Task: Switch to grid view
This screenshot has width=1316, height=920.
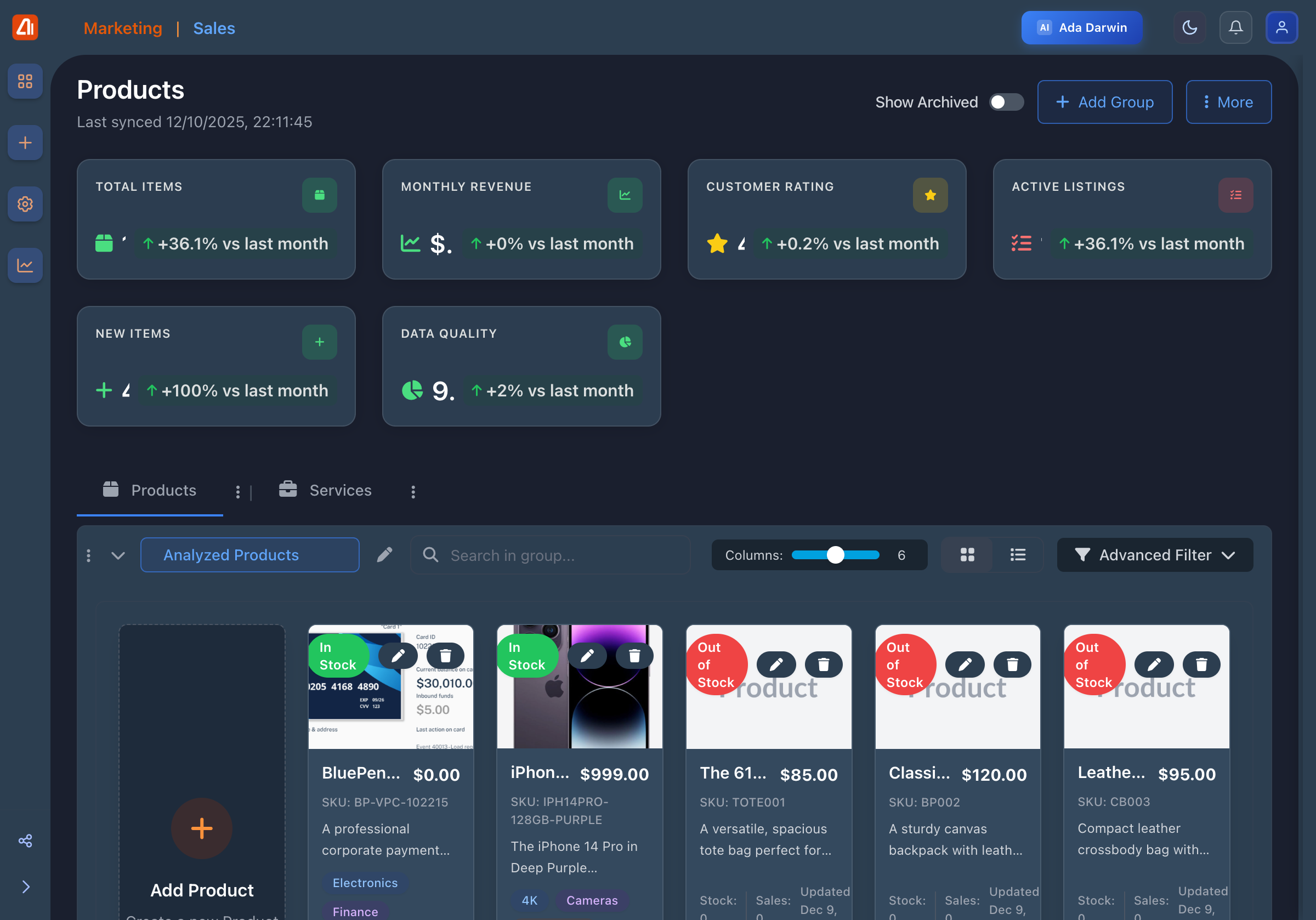Action: 967,555
